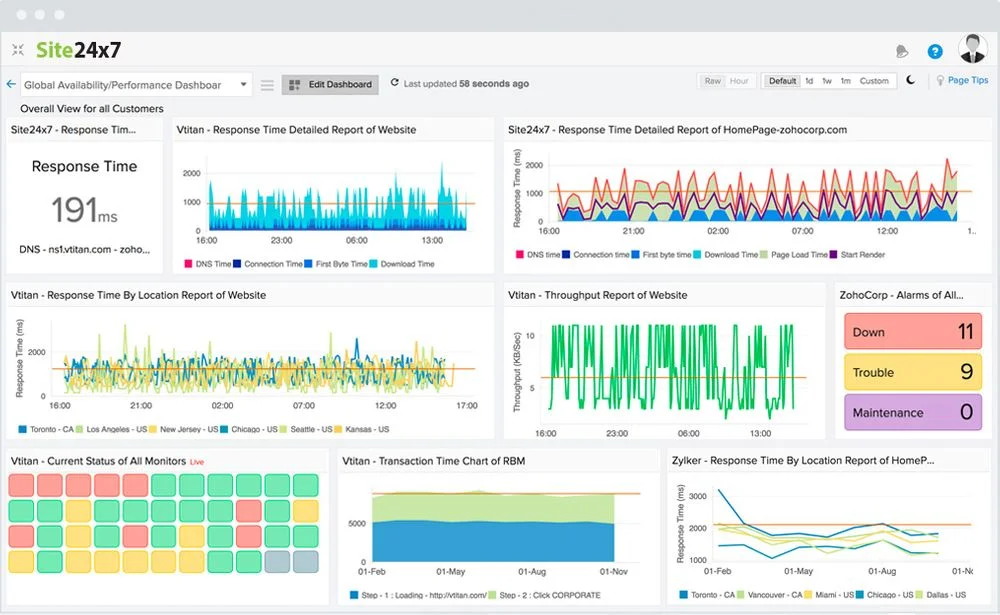Viewport: 1000px width, 615px height.
Task: Open the Page Tips link
Action: pos(967,80)
